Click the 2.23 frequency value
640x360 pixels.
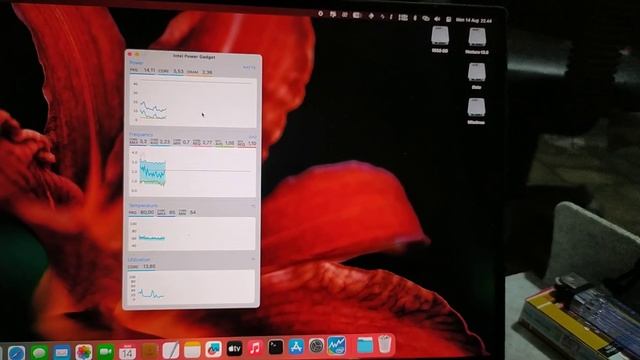click(160, 142)
